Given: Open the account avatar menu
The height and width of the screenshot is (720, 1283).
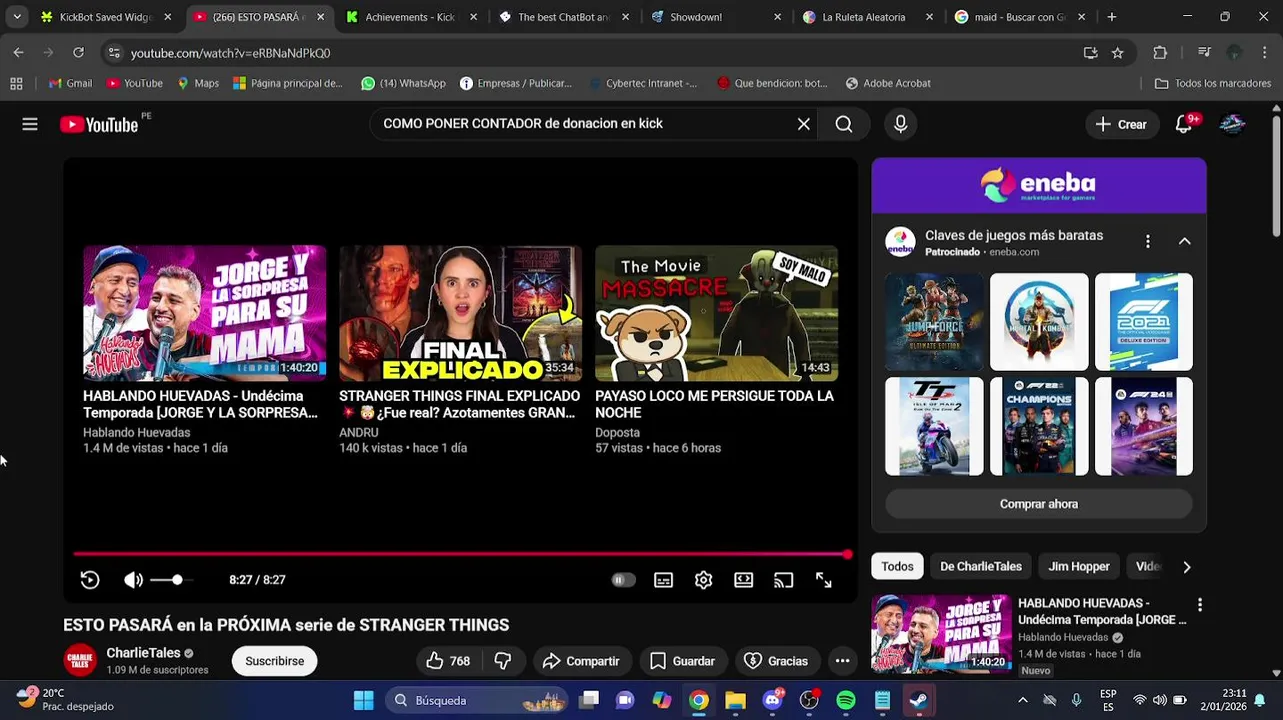Looking at the screenshot, I should (1232, 124).
